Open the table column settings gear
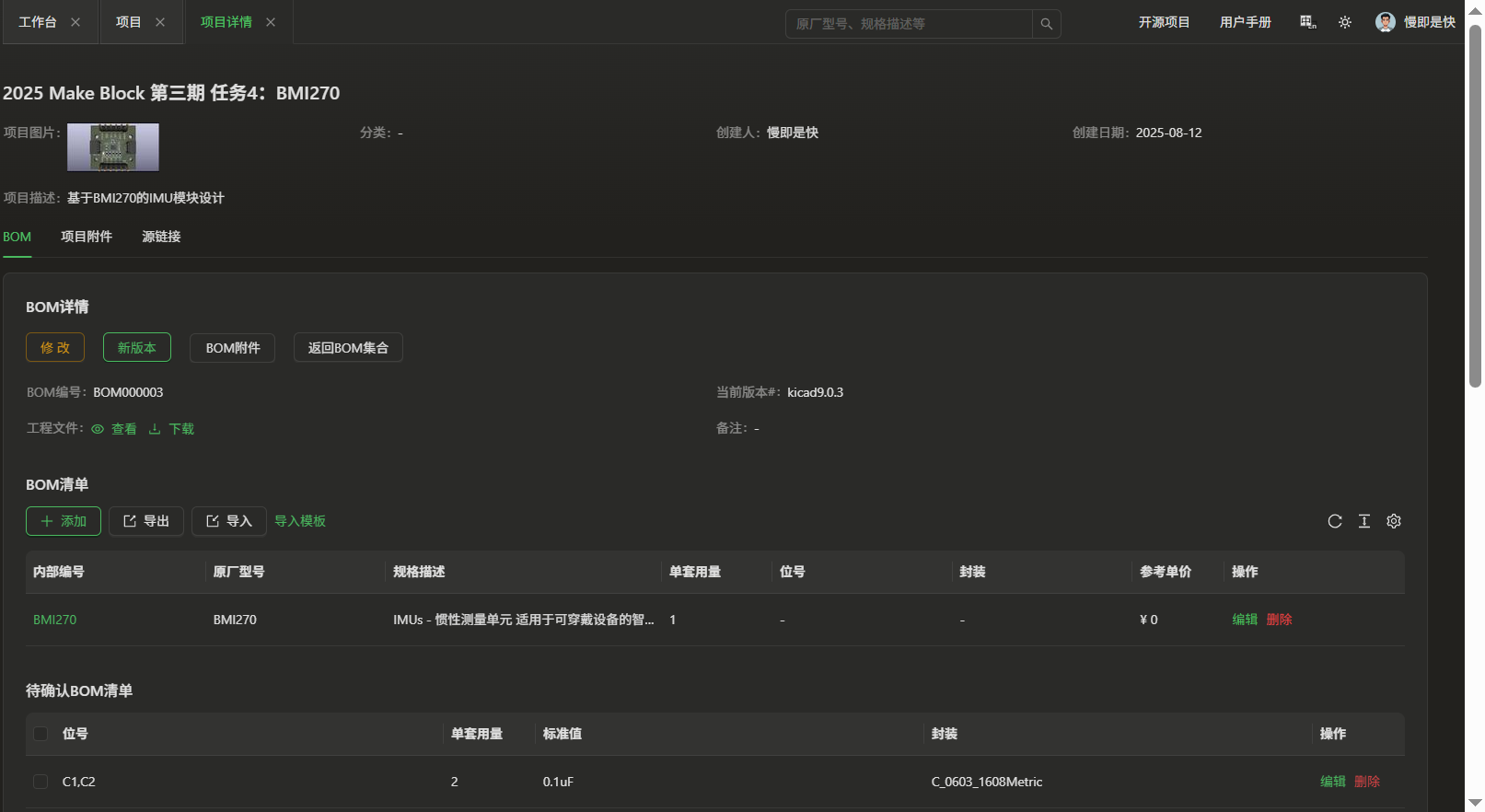This screenshot has width=1485, height=812. click(1394, 521)
